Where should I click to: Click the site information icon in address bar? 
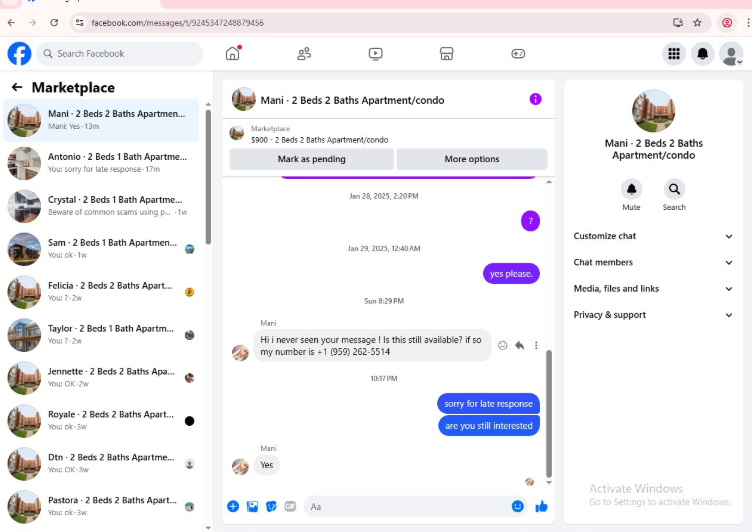[x=80, y=23]
